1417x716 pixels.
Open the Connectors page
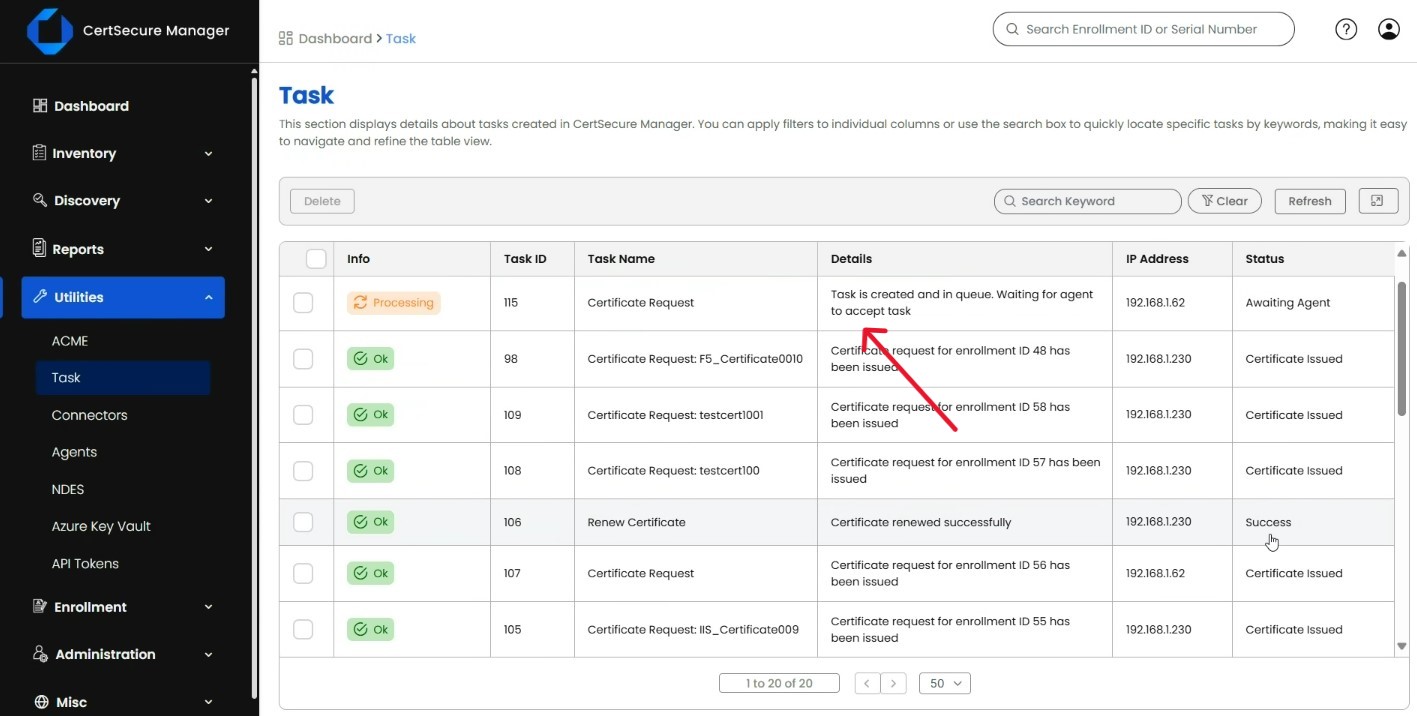[89, 415]
